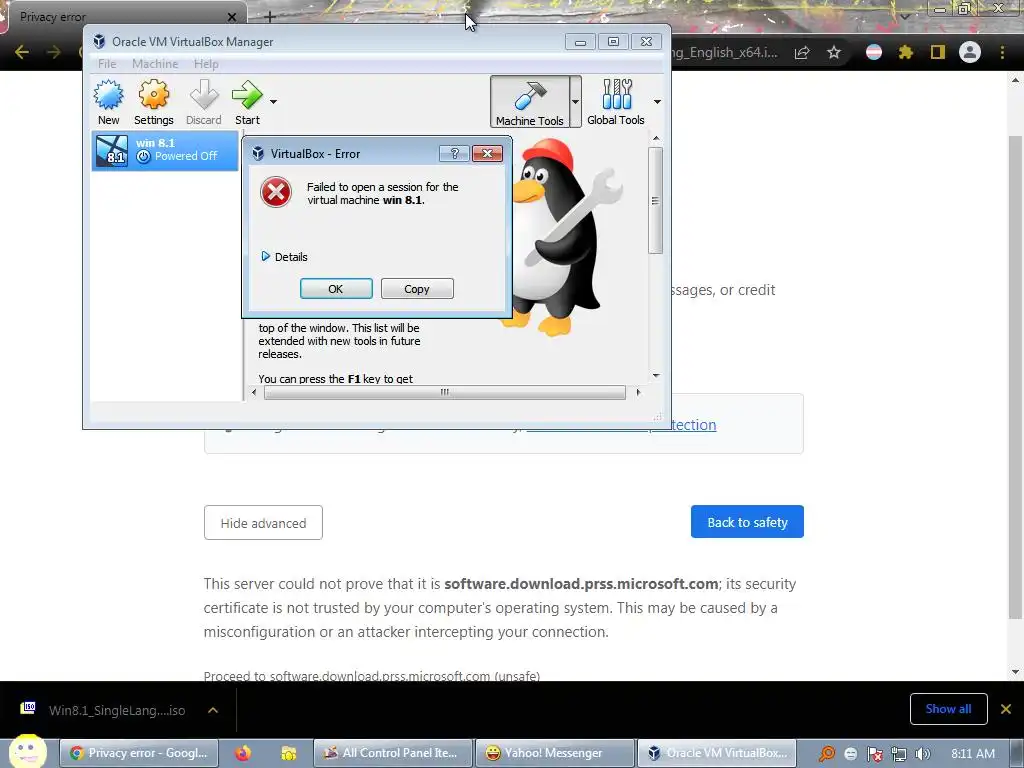Select the win 8.1 VM in list

(x=165, y=150)
